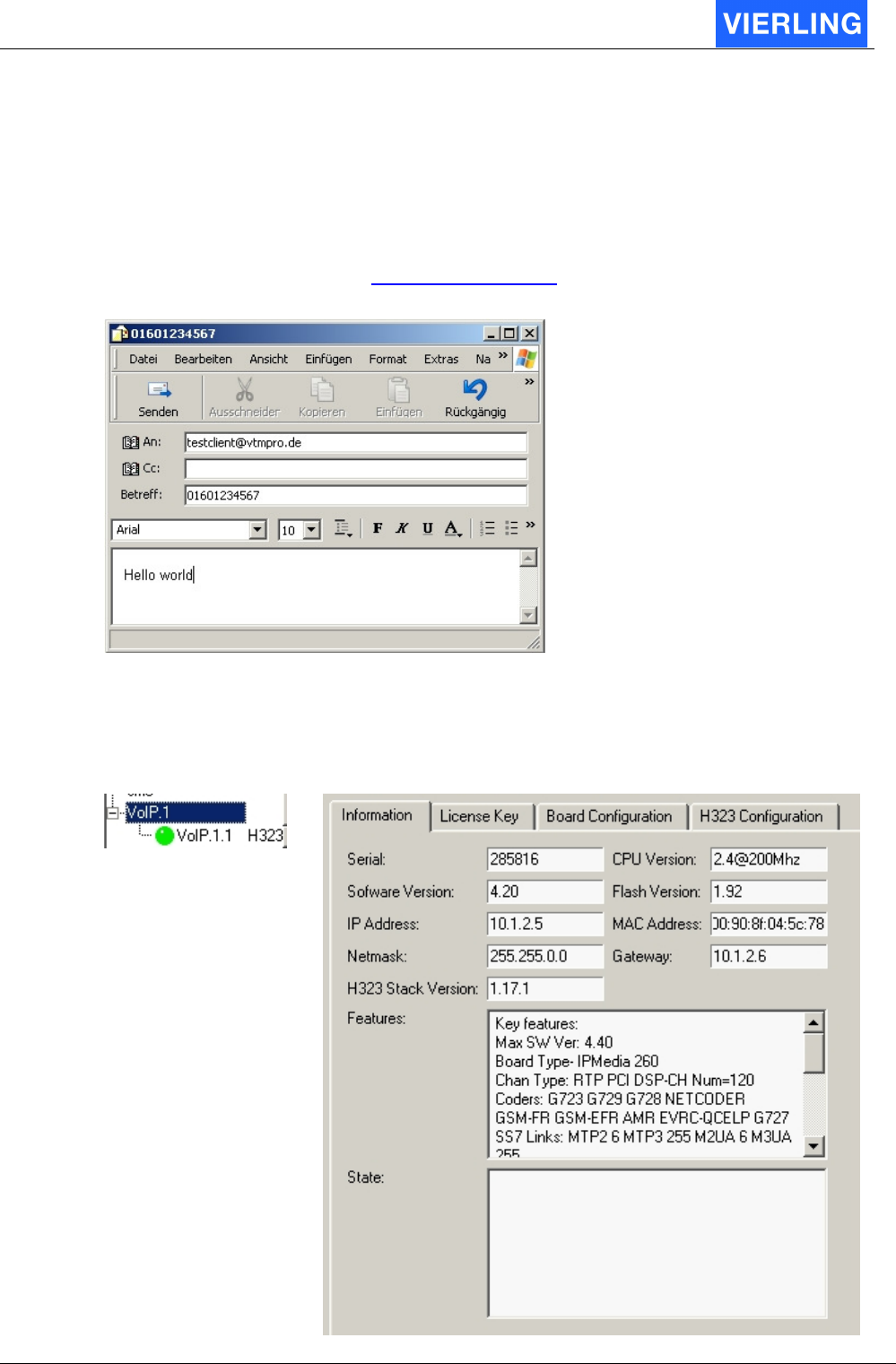
Task: Close the 01601234567 mail window
Action: 529,334
